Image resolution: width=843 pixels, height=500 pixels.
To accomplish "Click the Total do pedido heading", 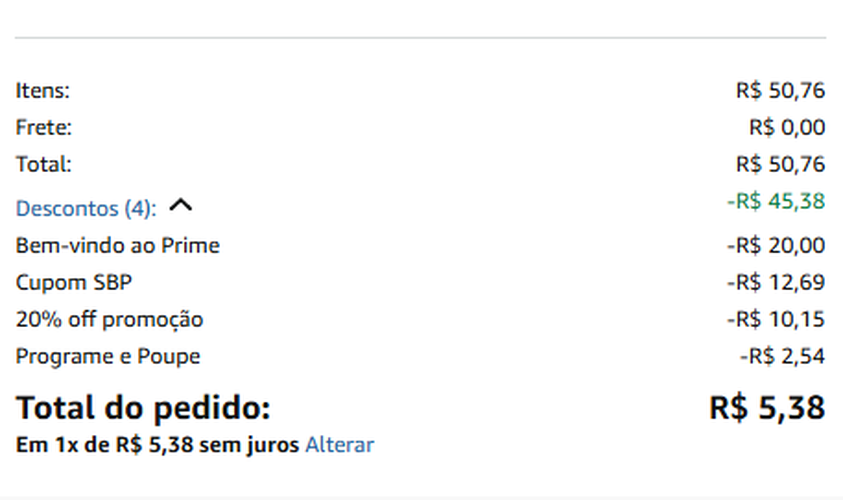I will (x=143, y=408).
